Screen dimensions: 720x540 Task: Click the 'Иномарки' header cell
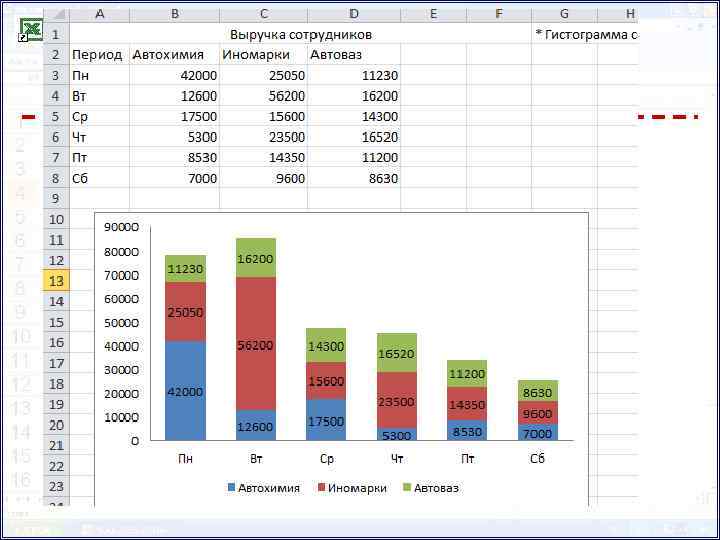tap(264, 55)
